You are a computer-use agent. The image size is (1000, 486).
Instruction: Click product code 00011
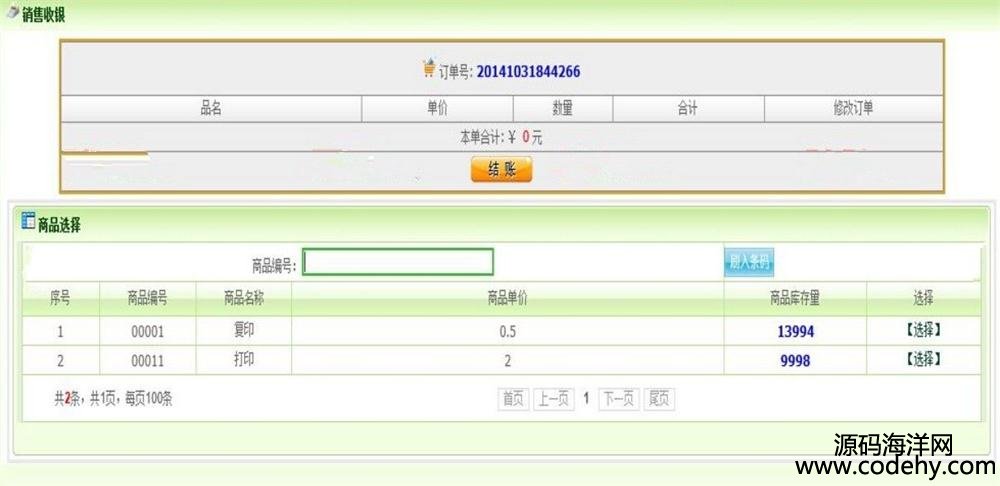tap(147, 361)
